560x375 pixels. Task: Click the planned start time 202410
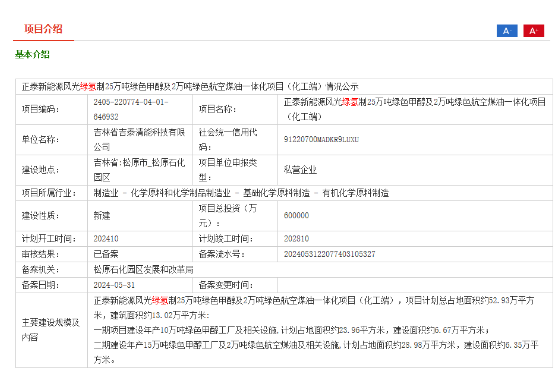106,239
